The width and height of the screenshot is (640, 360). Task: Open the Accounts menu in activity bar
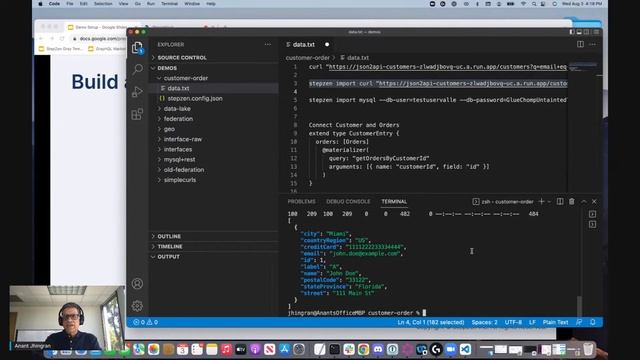138,284
